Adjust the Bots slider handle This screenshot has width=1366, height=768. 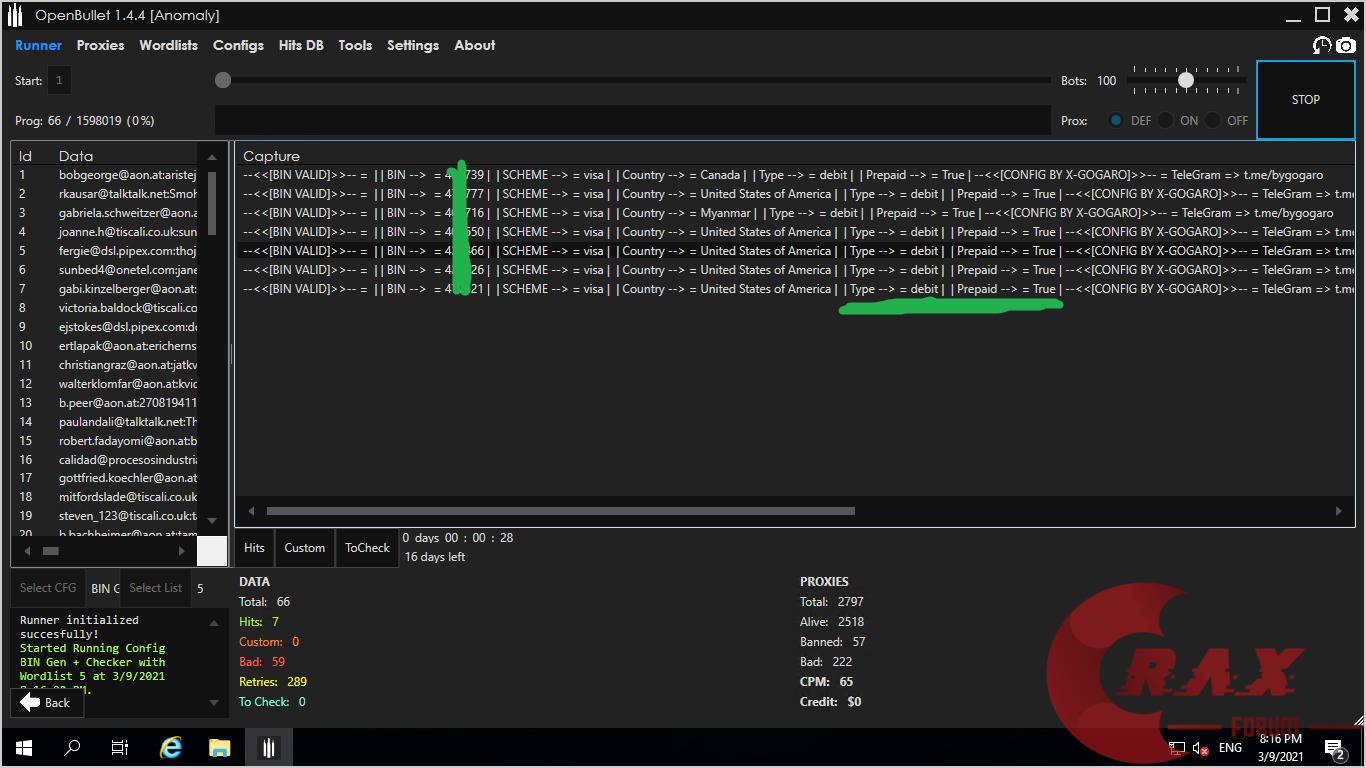pos(1186,80)
